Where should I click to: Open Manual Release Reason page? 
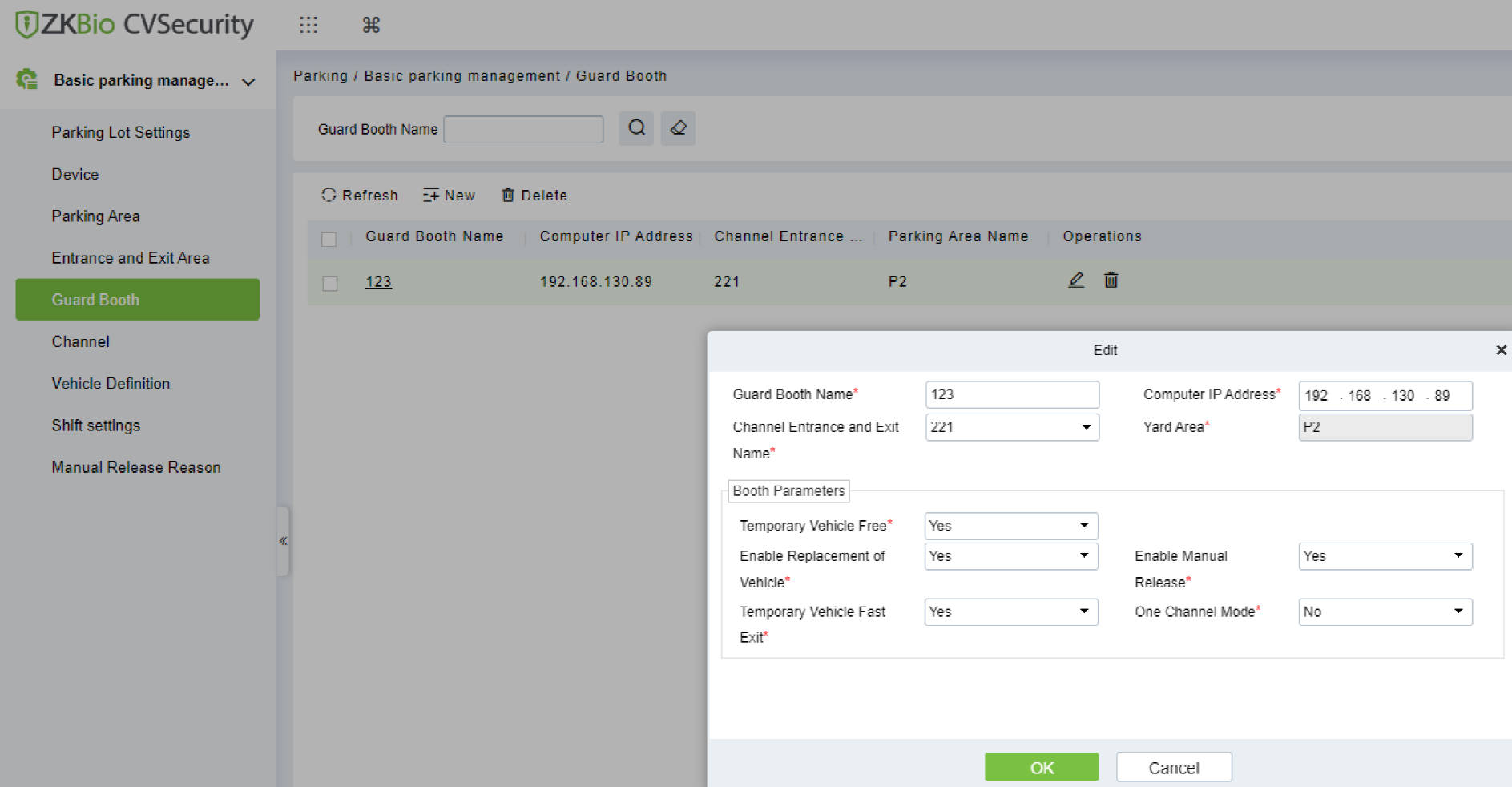pos(136,467)
